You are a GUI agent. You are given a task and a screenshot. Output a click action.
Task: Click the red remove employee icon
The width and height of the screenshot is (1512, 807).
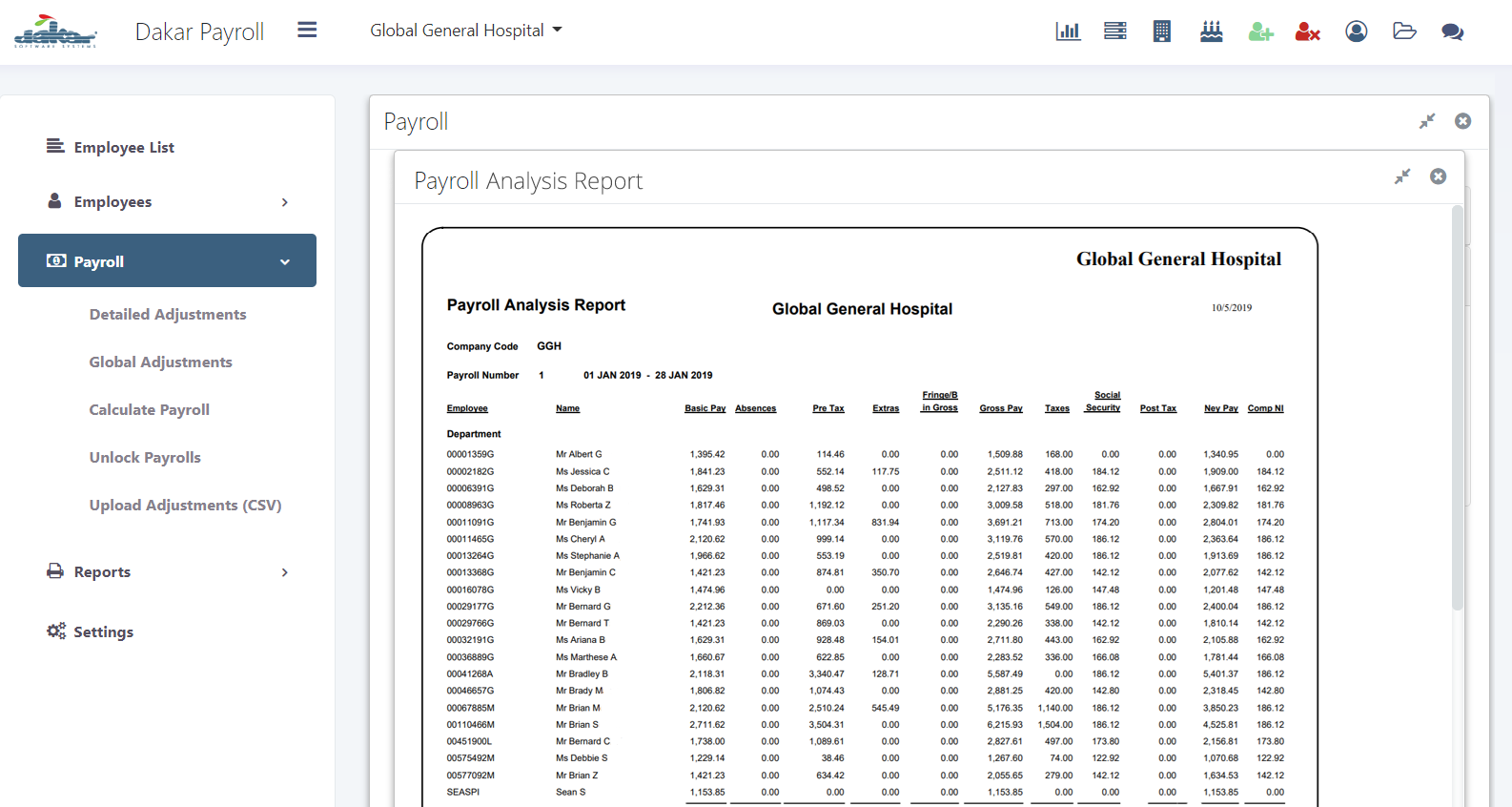pos(1308,31)
